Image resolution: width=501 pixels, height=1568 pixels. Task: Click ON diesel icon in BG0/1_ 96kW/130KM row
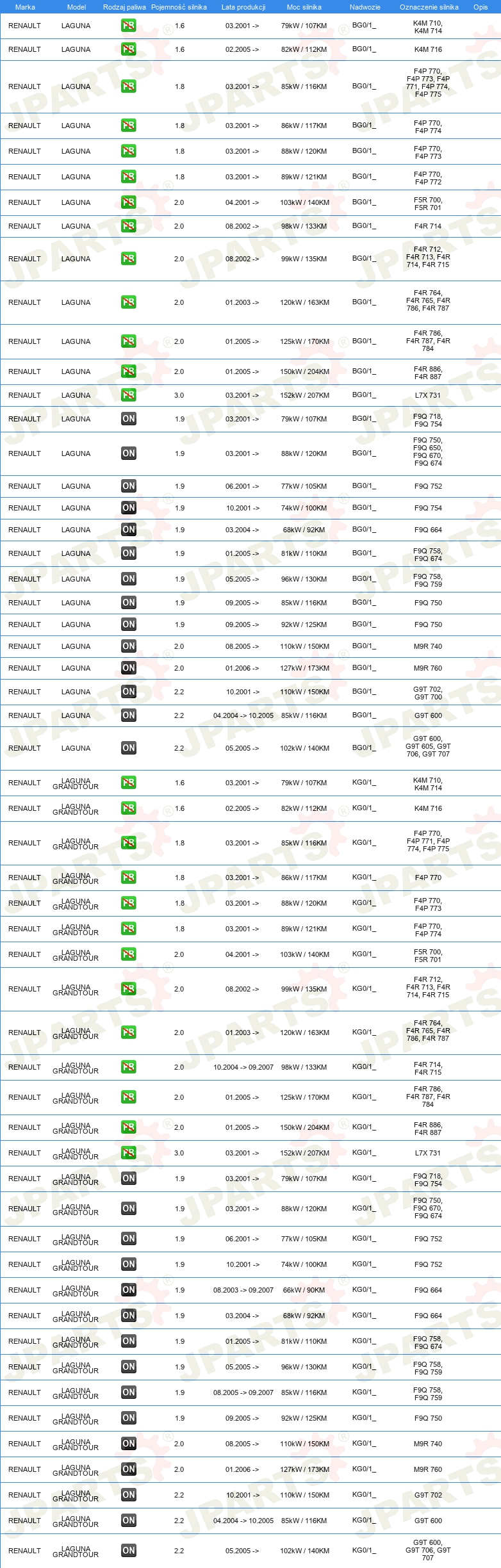[128, 579]
